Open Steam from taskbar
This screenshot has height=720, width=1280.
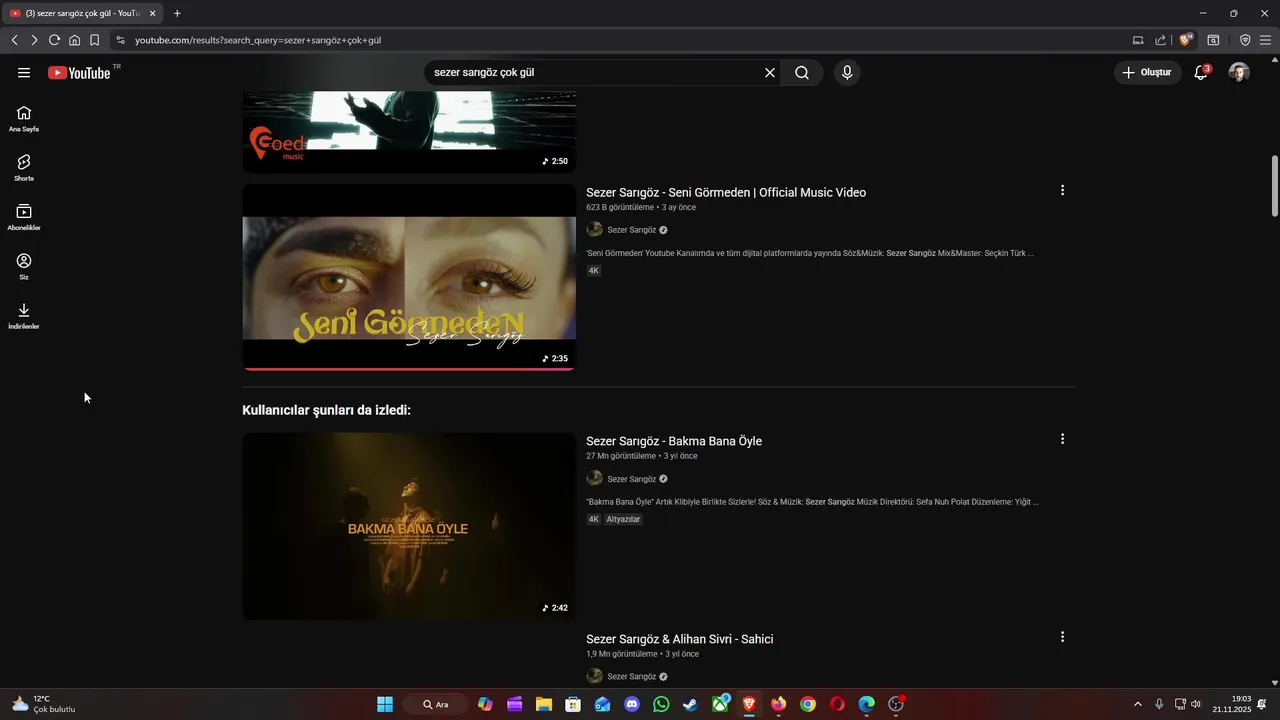pyautogui.click(x=690, y=704)
